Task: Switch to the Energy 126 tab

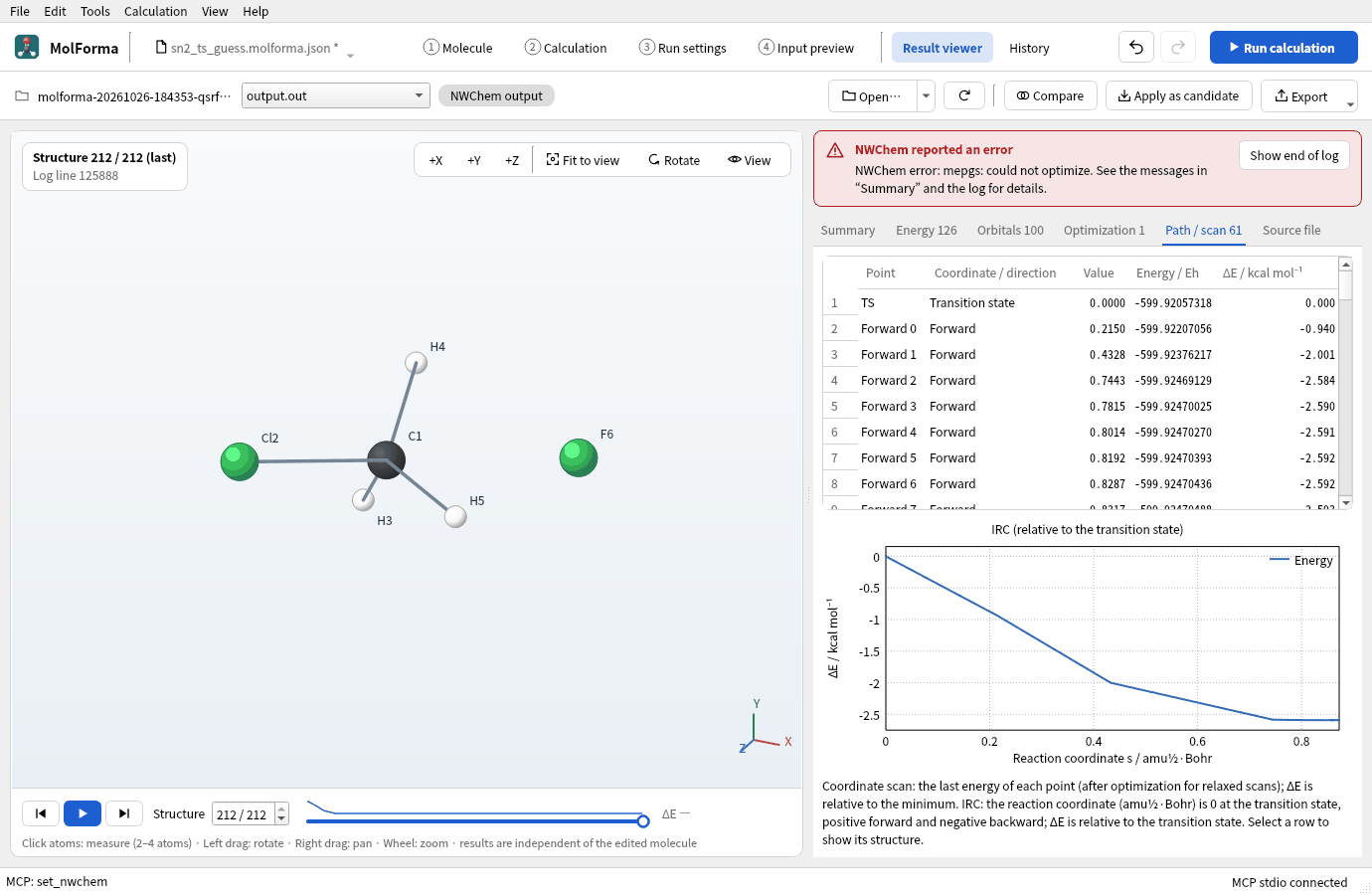Action: (926, 230)
